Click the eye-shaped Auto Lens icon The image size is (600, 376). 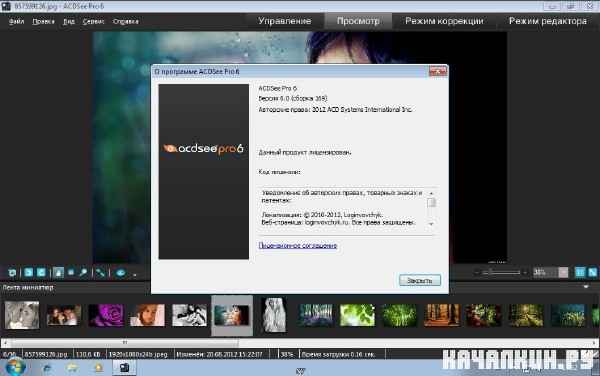pyautogui.click(x=121, y=273)
